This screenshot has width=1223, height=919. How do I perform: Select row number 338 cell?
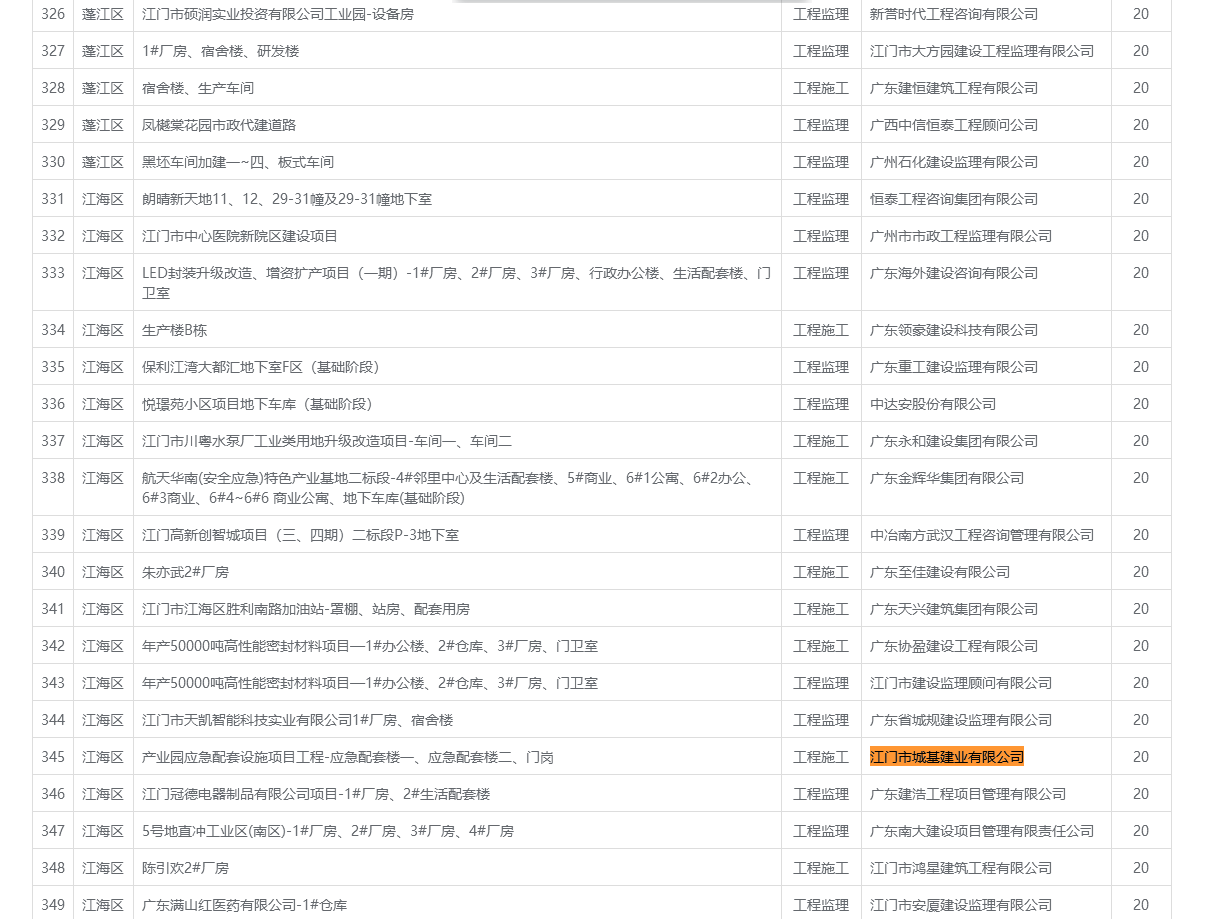53,487
